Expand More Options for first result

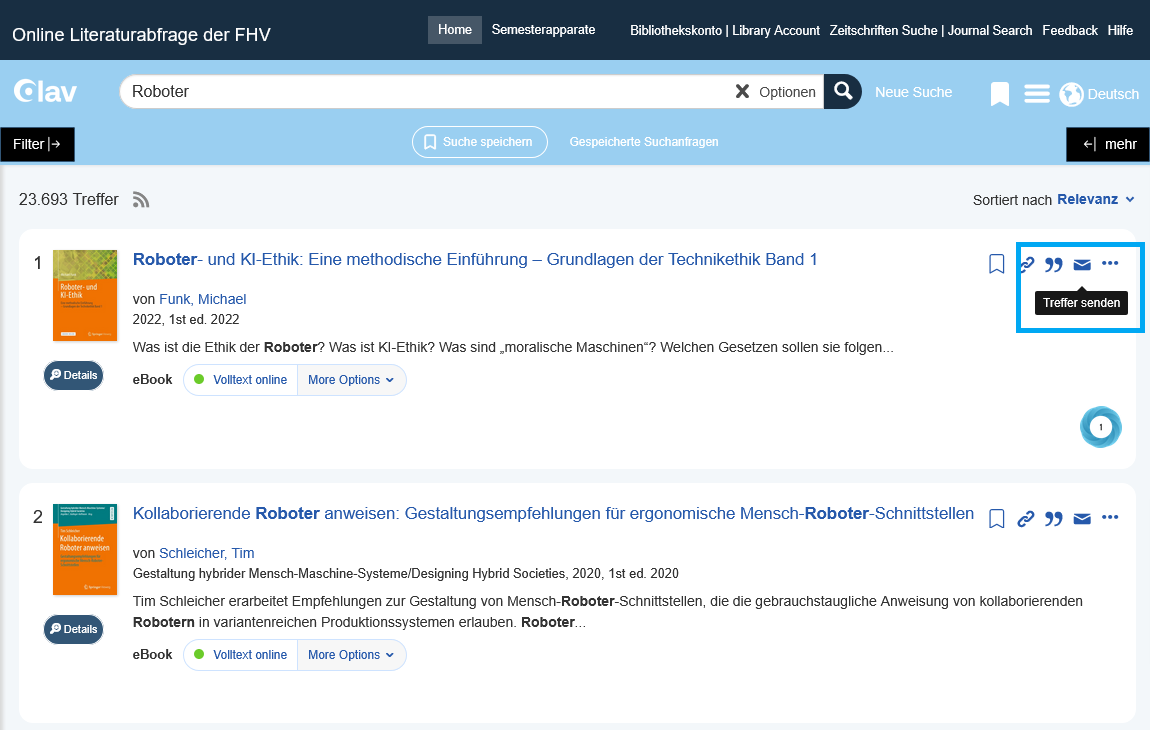(x=351, y=380)
